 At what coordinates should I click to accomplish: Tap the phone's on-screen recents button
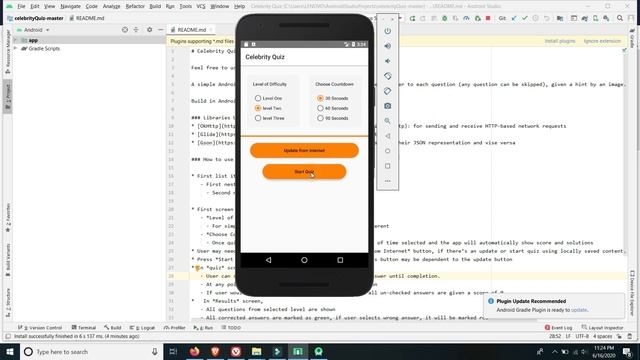click(340, 260)
